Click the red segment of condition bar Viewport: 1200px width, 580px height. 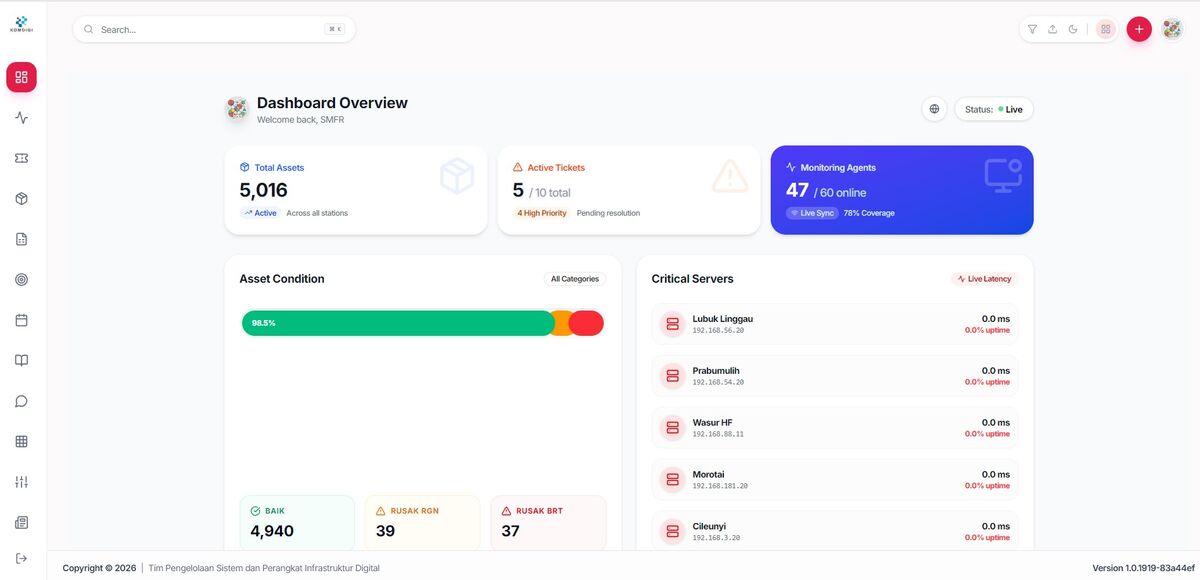click(587, 323)
